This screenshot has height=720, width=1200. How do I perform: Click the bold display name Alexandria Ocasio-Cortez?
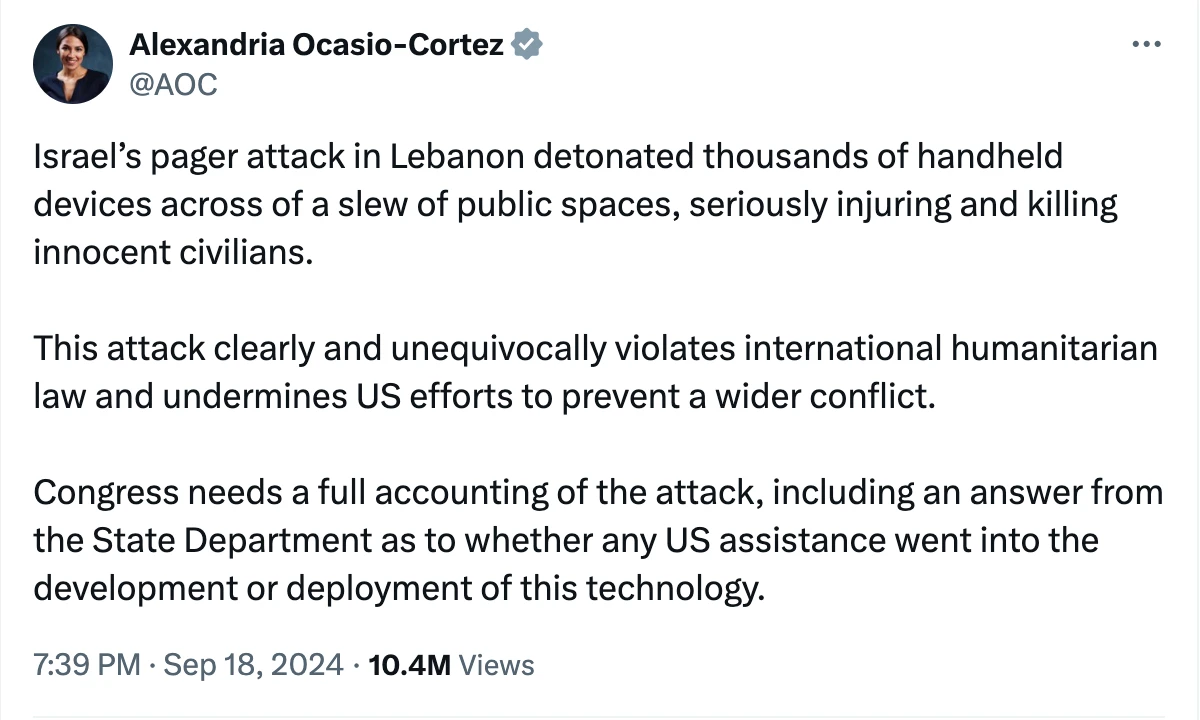point(316,43)
